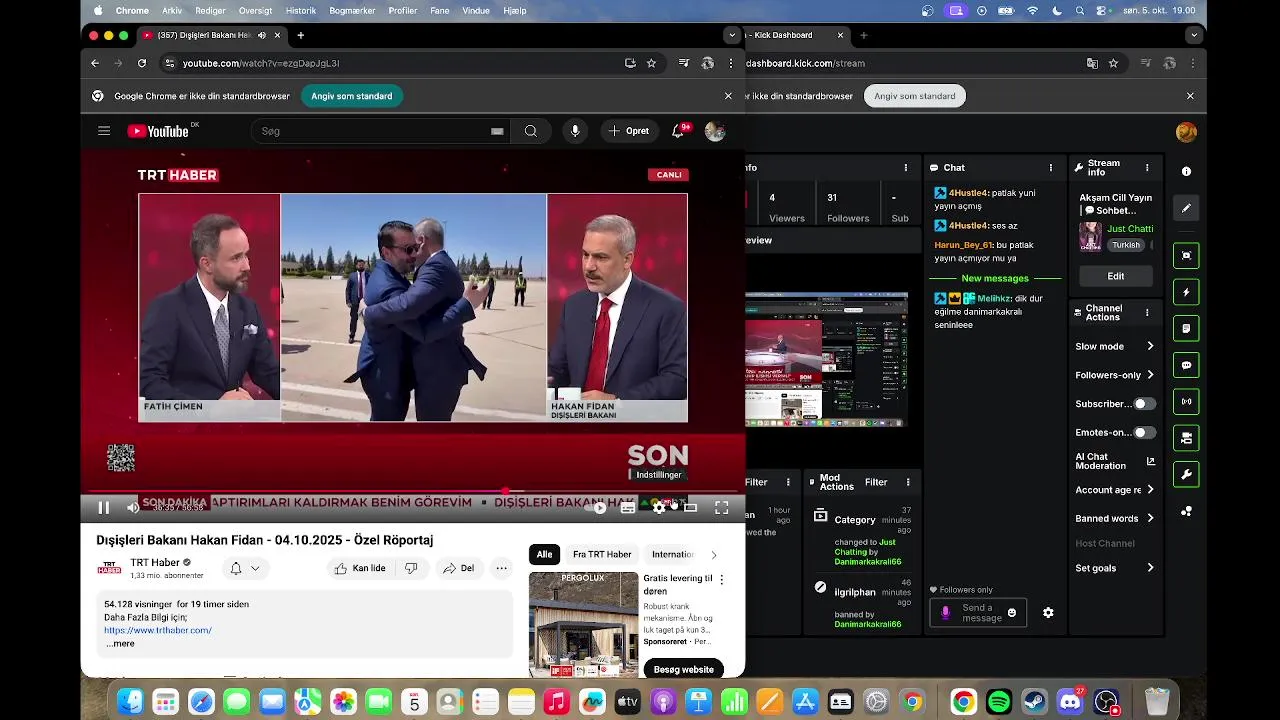
Task: Expand Set goals option
Action: click(x=1115, y=568)
